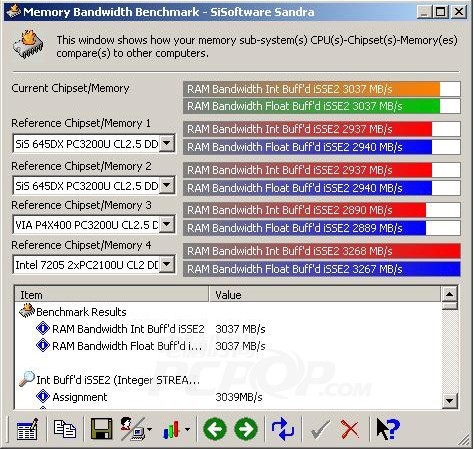Click the memory chip icon near description
The image size is (474, 449).
(x=28, y=45)
